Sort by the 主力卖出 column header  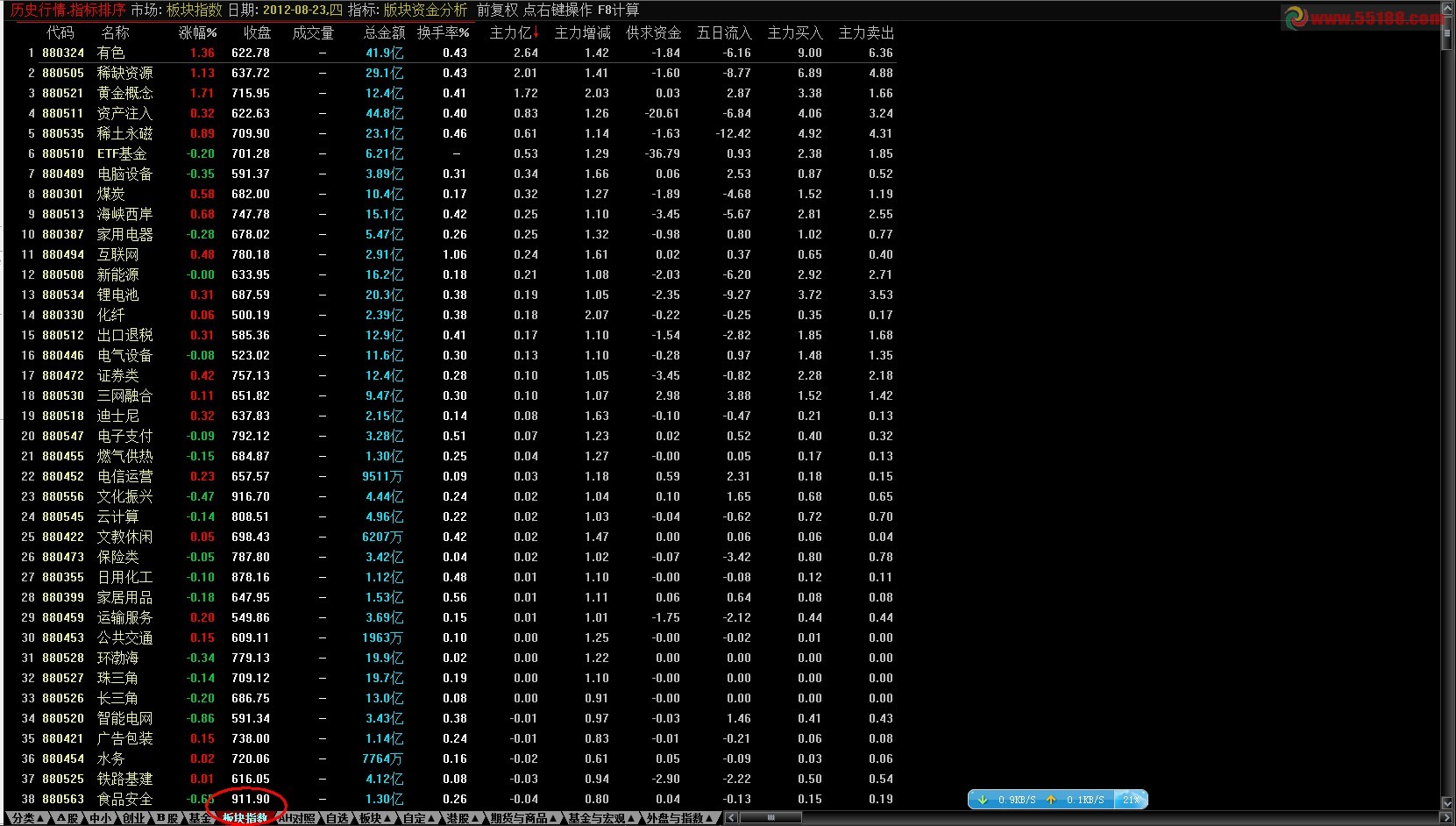[866, 32]
